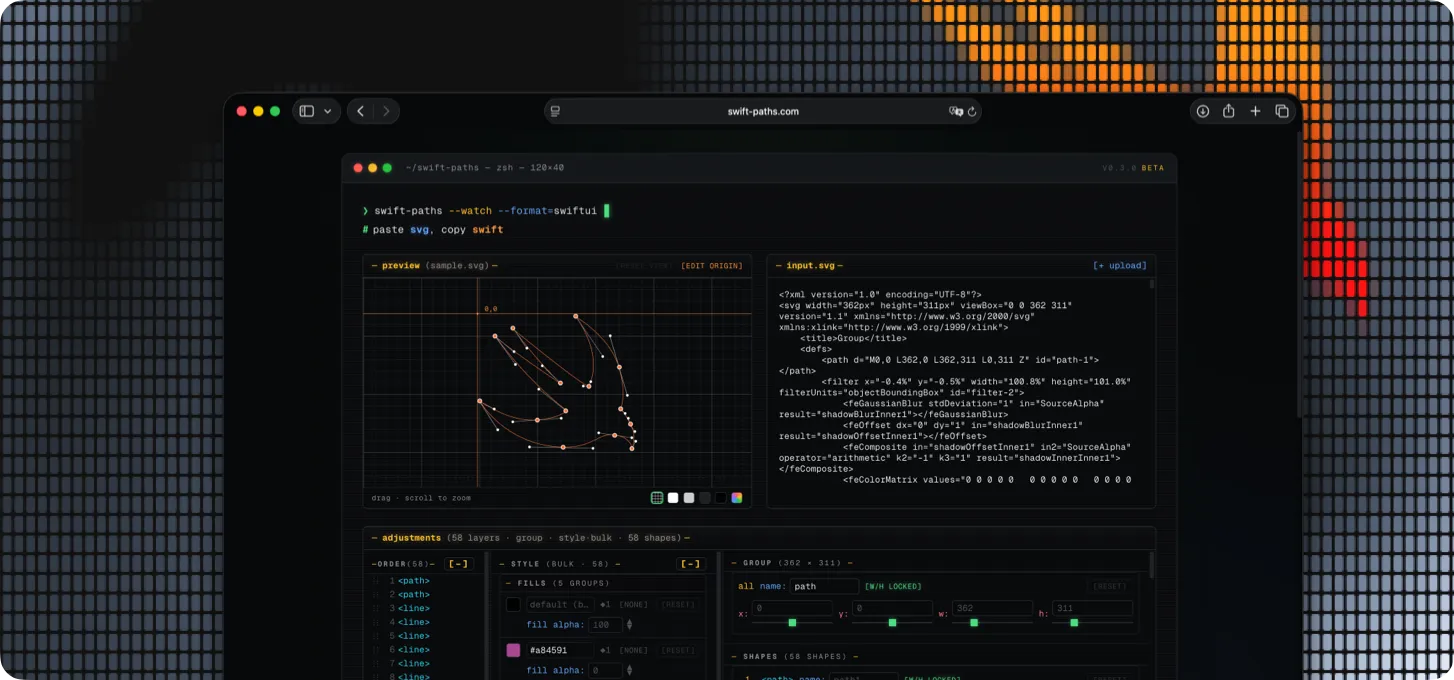Go back with Safari's back arrow

point(360,111)
